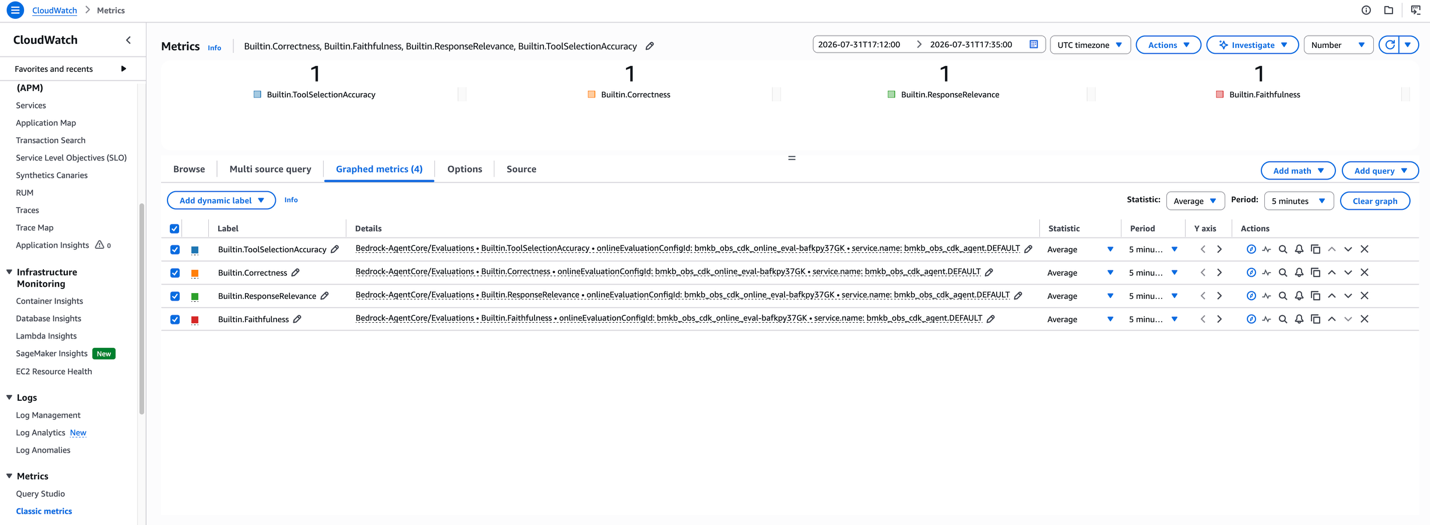Image resolution: width=1430 pixels, height=525 pixels.
Task: Open the Add dynamic label dropdown
Action: [222, 200]
